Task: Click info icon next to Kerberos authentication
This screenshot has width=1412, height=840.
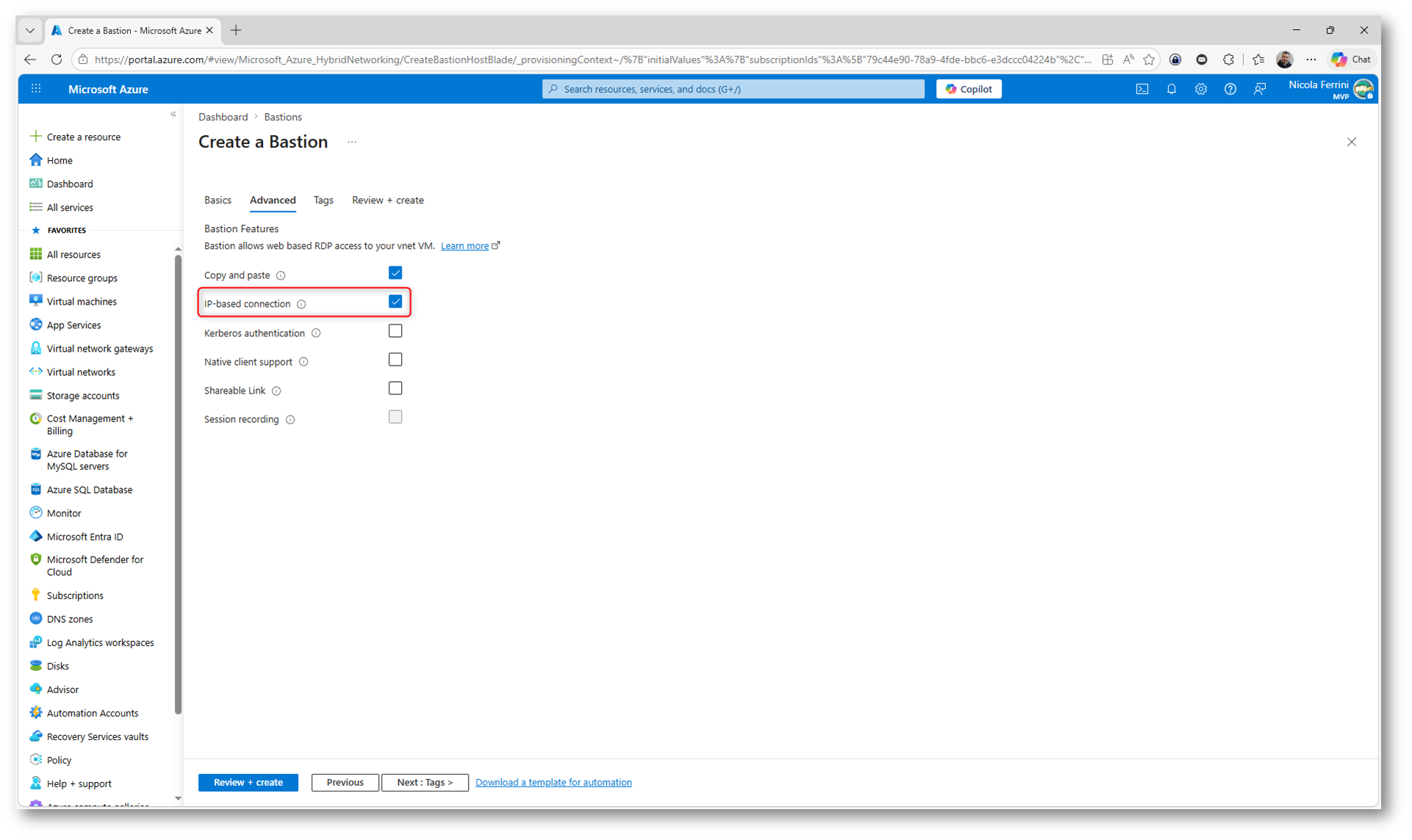Action: [316, 333]
